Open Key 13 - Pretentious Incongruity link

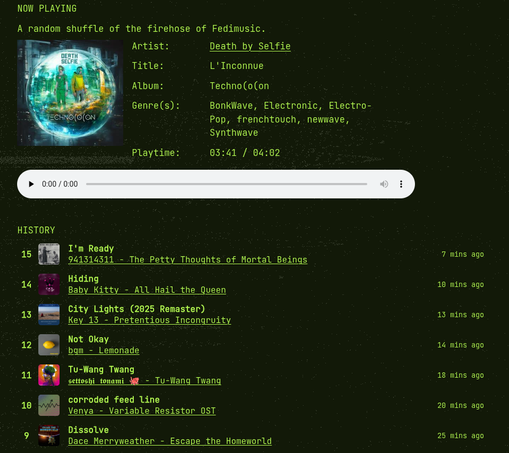tap(149, 320)
